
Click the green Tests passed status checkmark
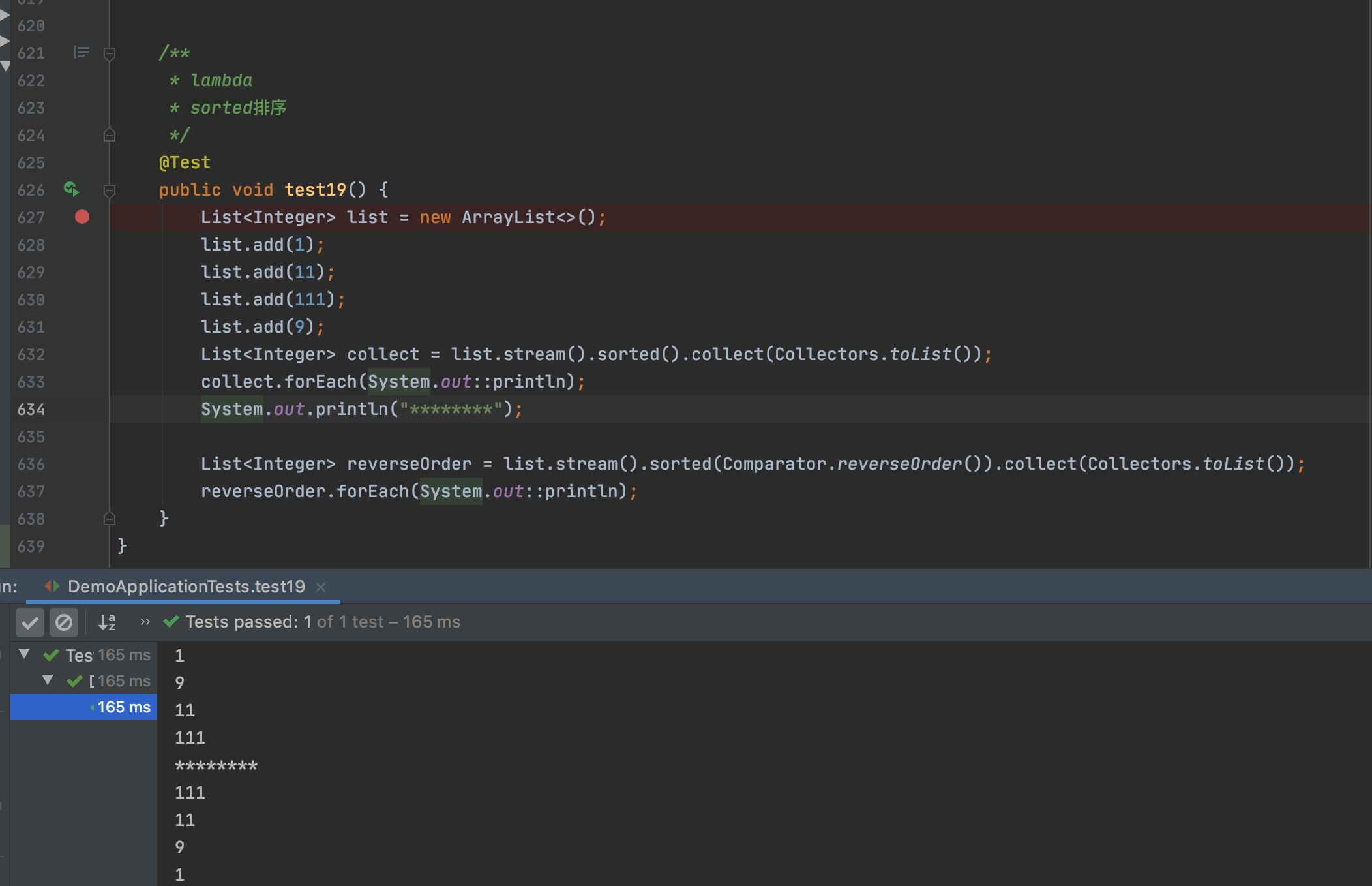pos(171,622)
